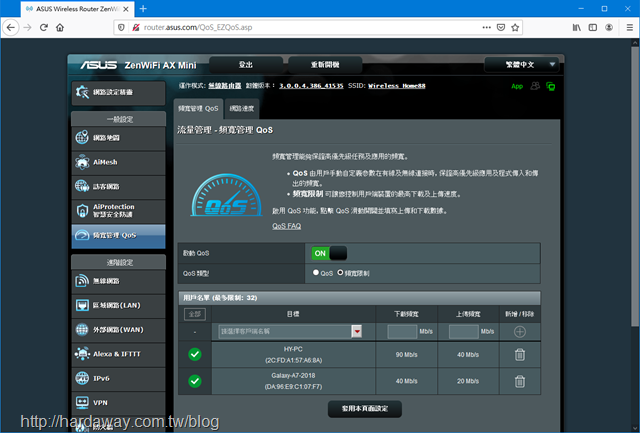Open the language dropdown

point(520,64)
